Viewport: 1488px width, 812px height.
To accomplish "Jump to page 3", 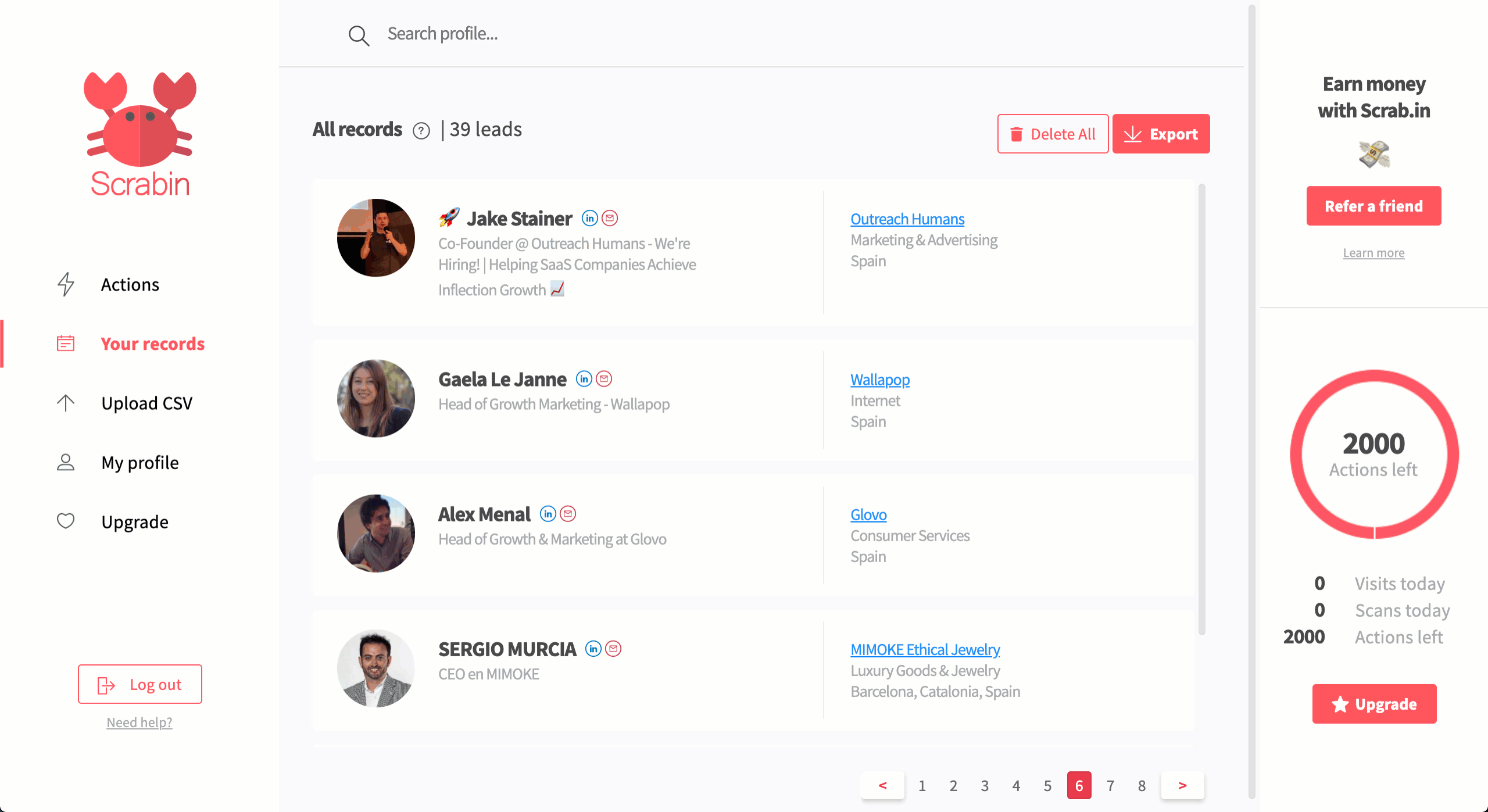I will 985,786.
